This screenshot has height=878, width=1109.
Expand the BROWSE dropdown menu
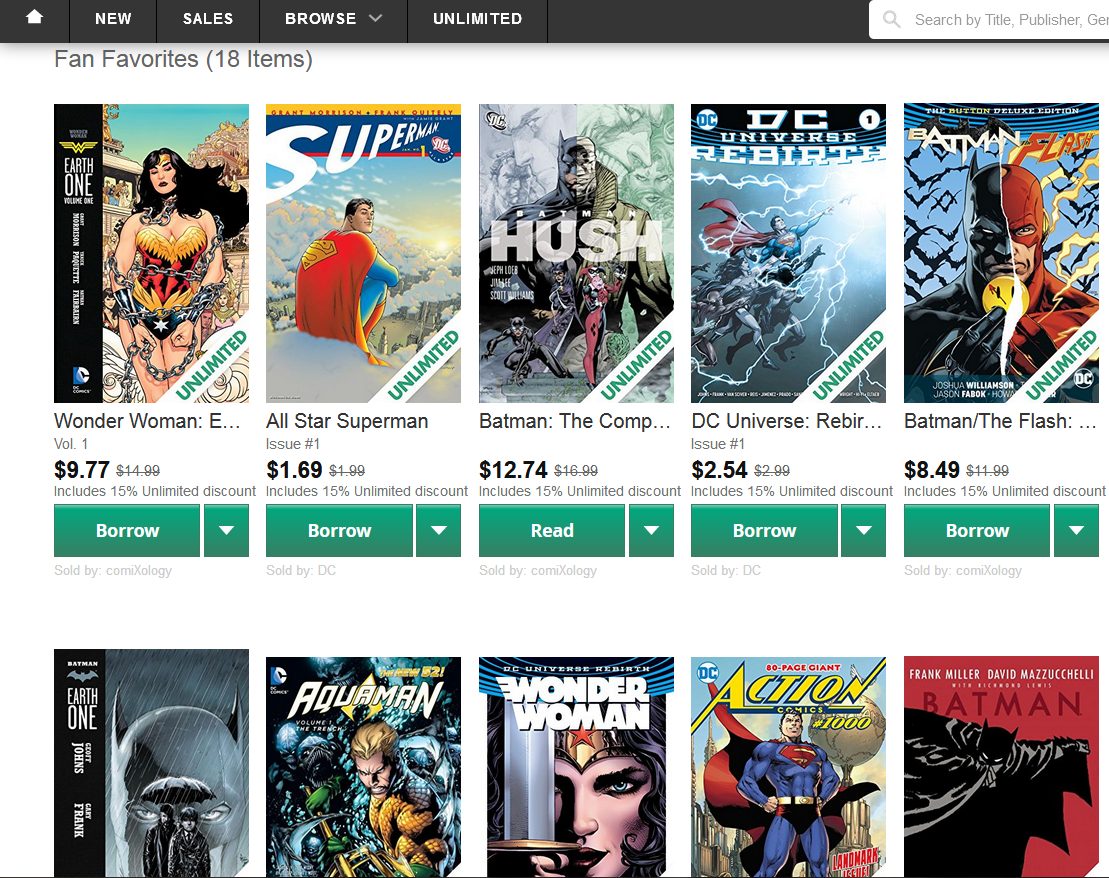tap(333, 19)
